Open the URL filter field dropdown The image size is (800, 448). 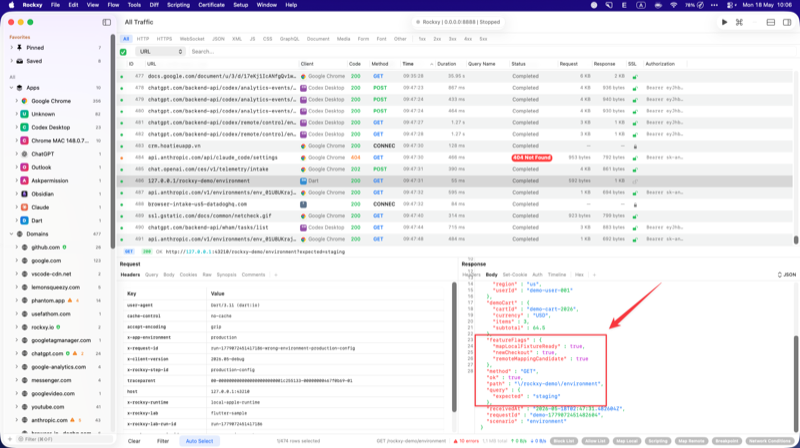click(x=160, y=52)
